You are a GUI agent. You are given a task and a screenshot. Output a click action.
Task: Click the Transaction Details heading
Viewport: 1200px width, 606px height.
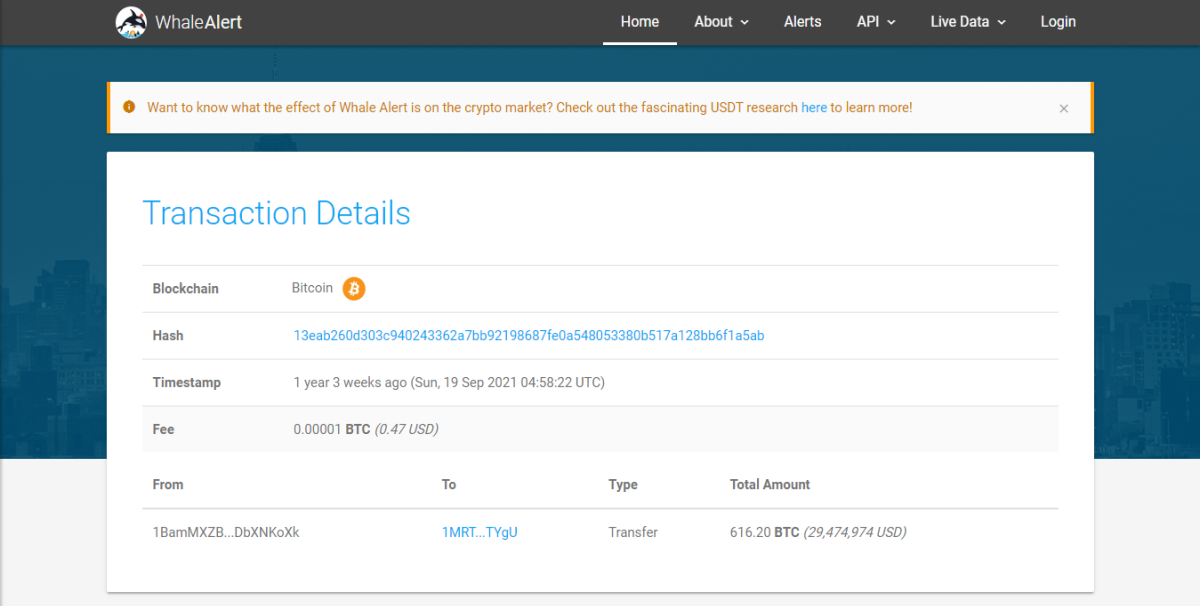coord(277,213)
